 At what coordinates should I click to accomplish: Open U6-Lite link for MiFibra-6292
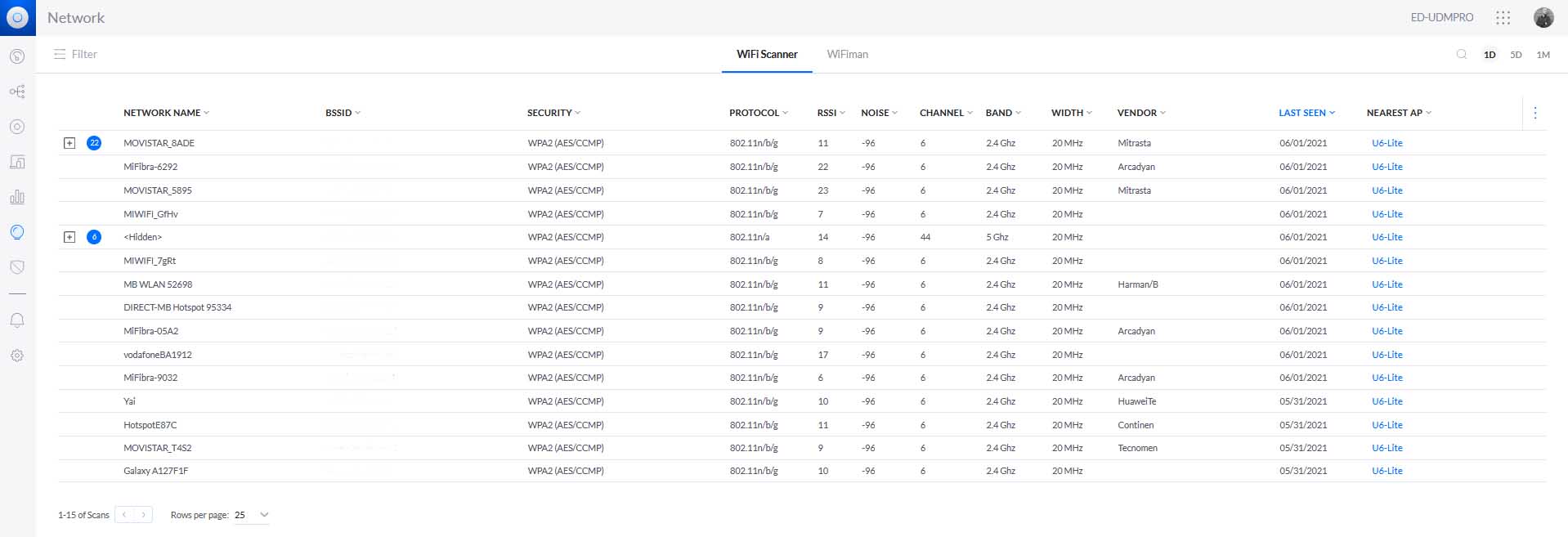(1387, 167)
